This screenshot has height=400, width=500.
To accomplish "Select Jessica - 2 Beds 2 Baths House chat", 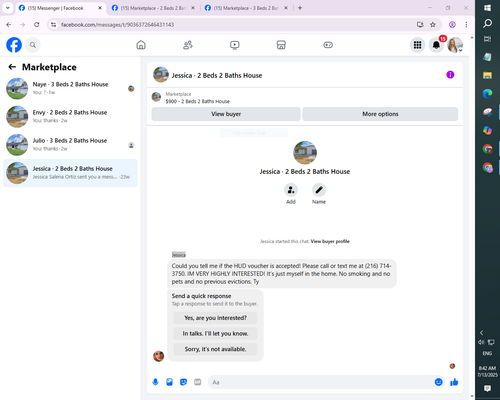I will point(70,173).
